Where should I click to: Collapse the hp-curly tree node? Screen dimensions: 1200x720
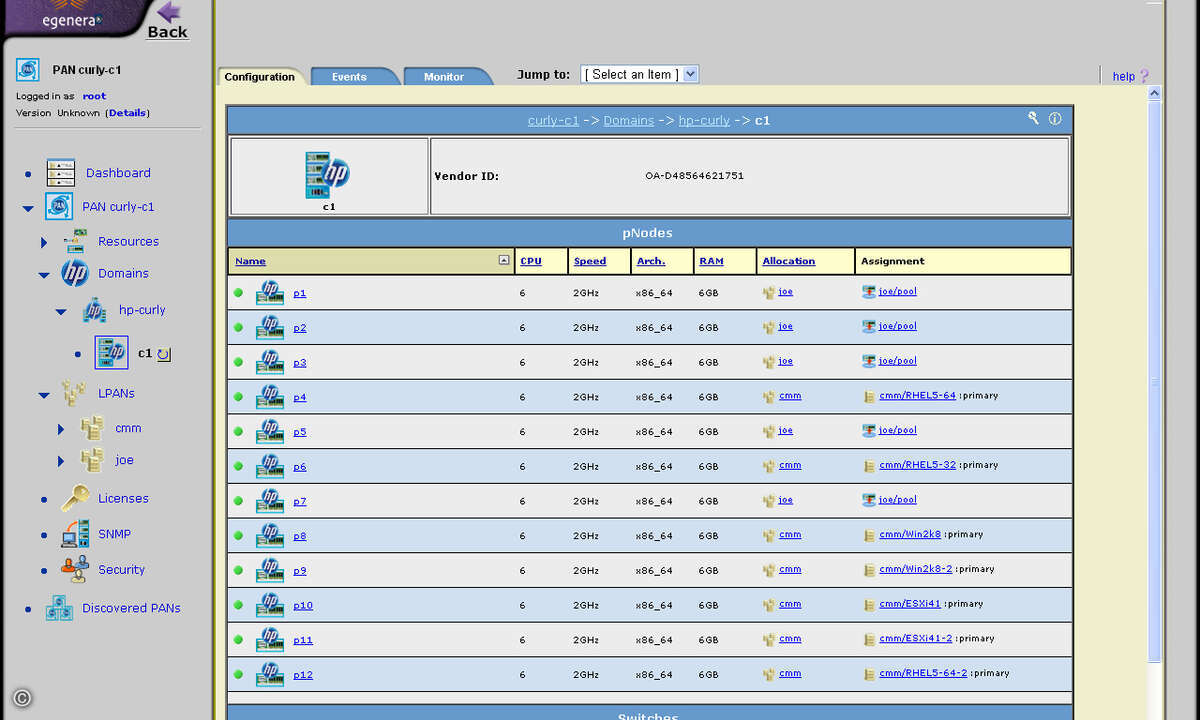pyautogui.click(x=61, y=312)
